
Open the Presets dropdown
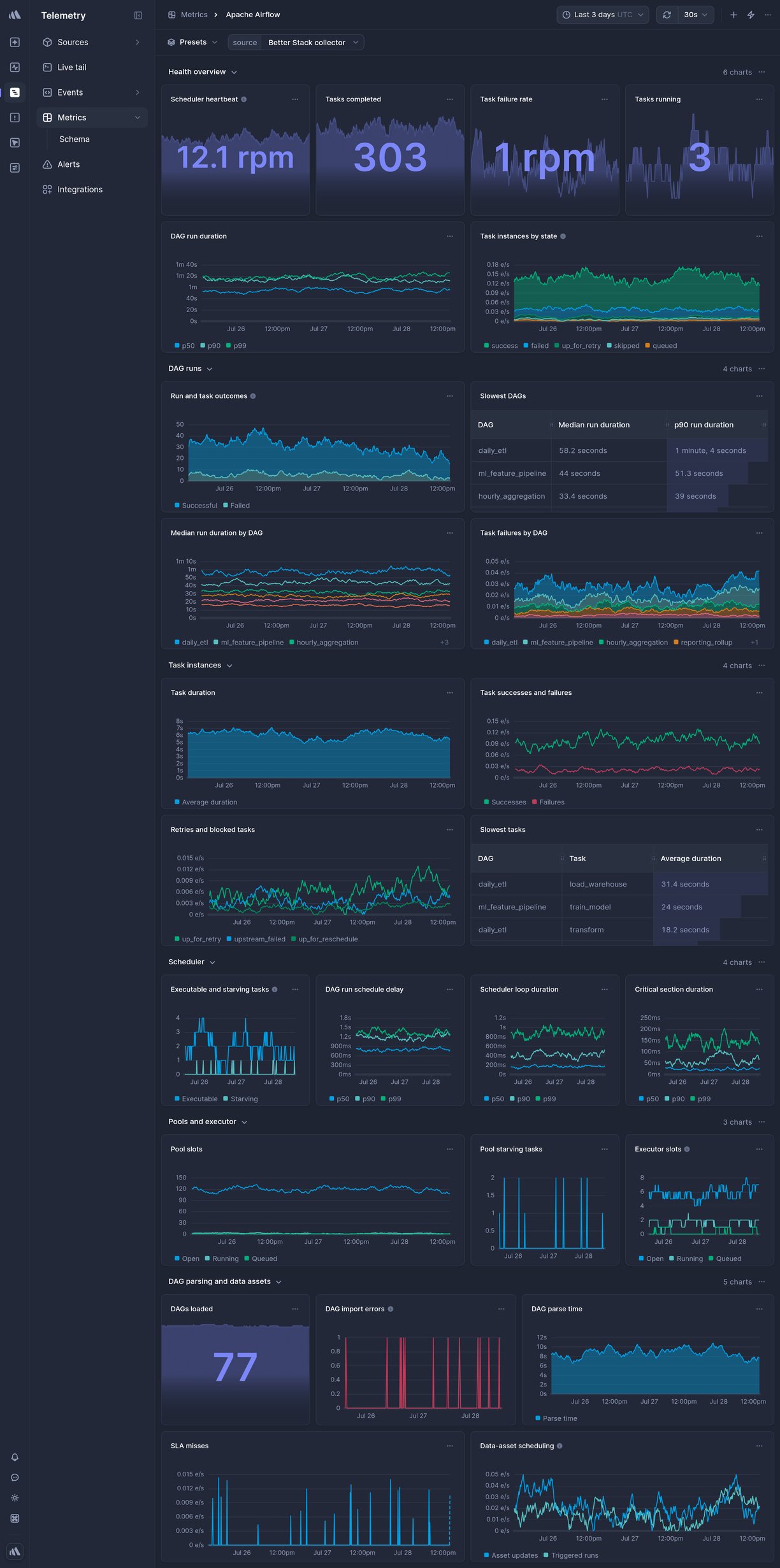[x=192, y=42]
